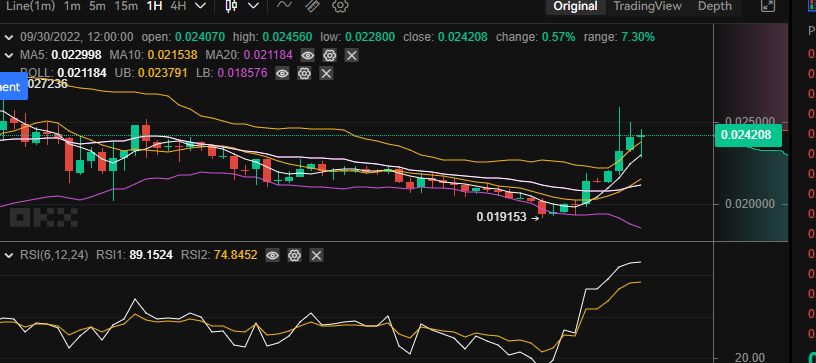The height and width of the screenshot is (363, 816).
Task: Select the 1H timeframe
Action: [154, 6]
